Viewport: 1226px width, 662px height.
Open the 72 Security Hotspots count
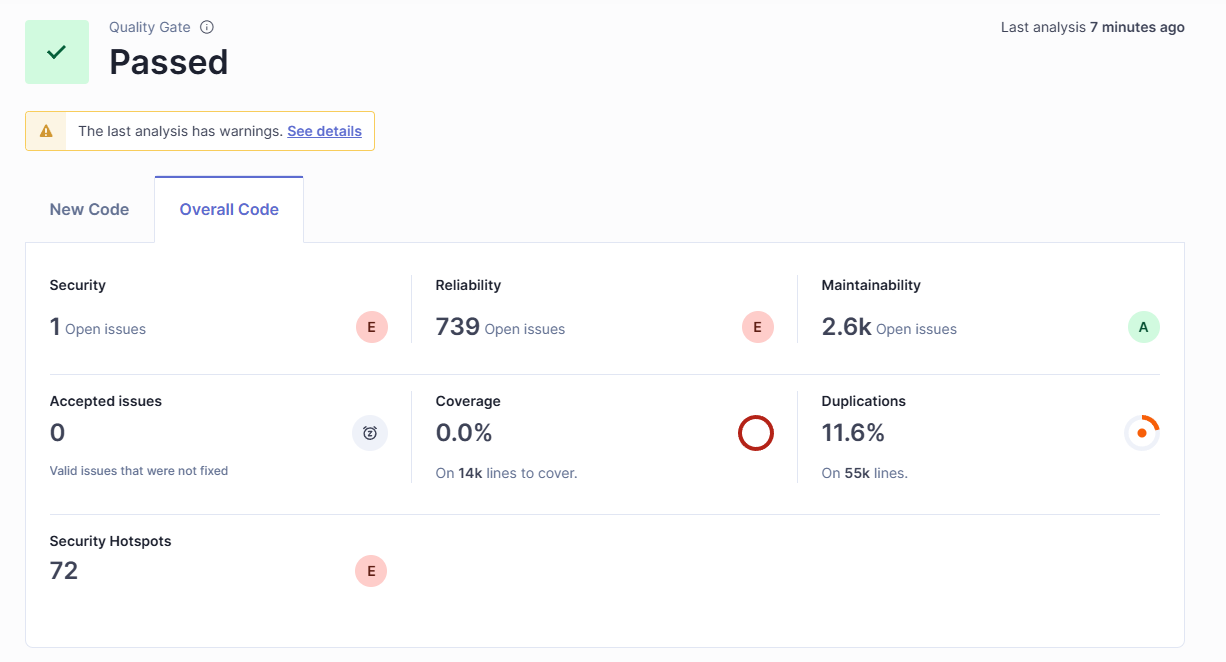pos(64,571)
